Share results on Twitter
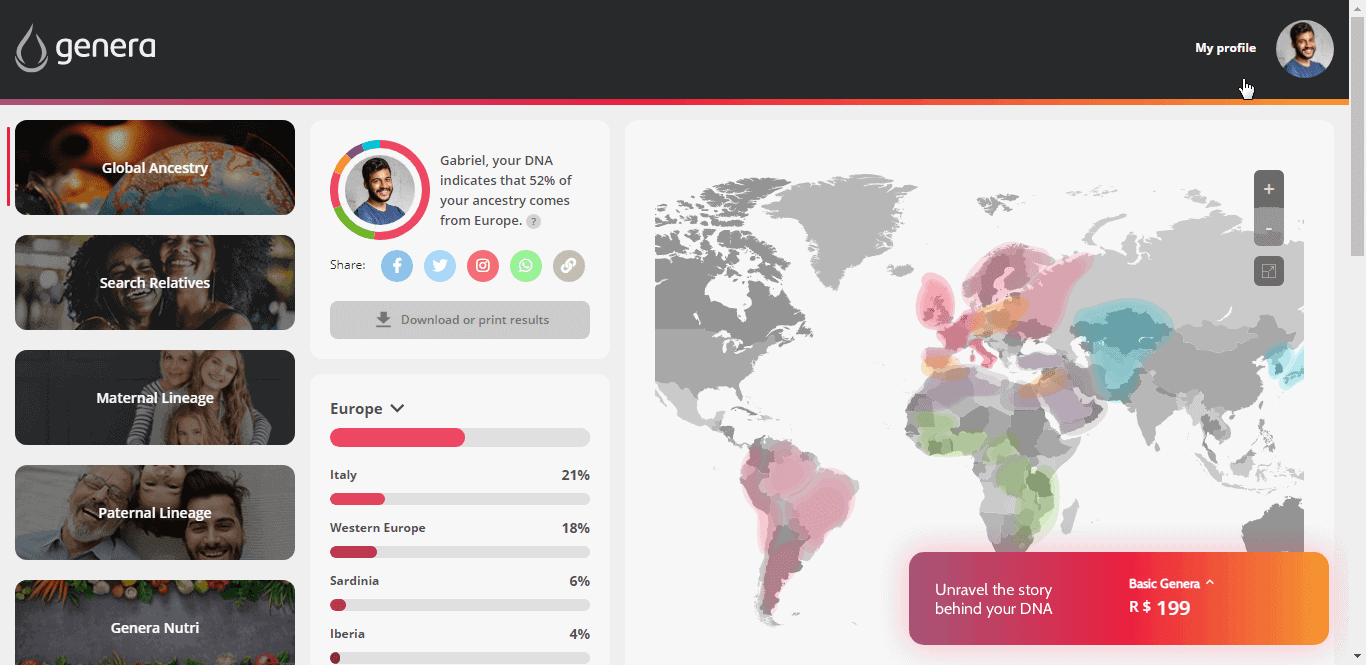 (440, 266)
